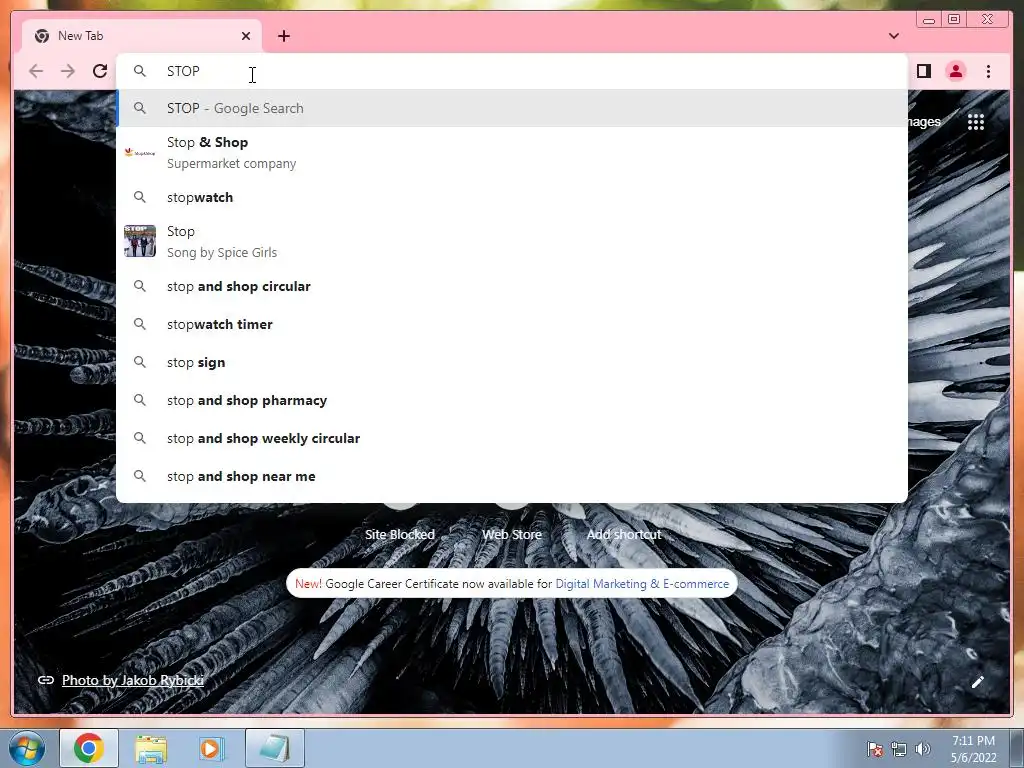Open File Explorer from the taskbar

[151, 748]
